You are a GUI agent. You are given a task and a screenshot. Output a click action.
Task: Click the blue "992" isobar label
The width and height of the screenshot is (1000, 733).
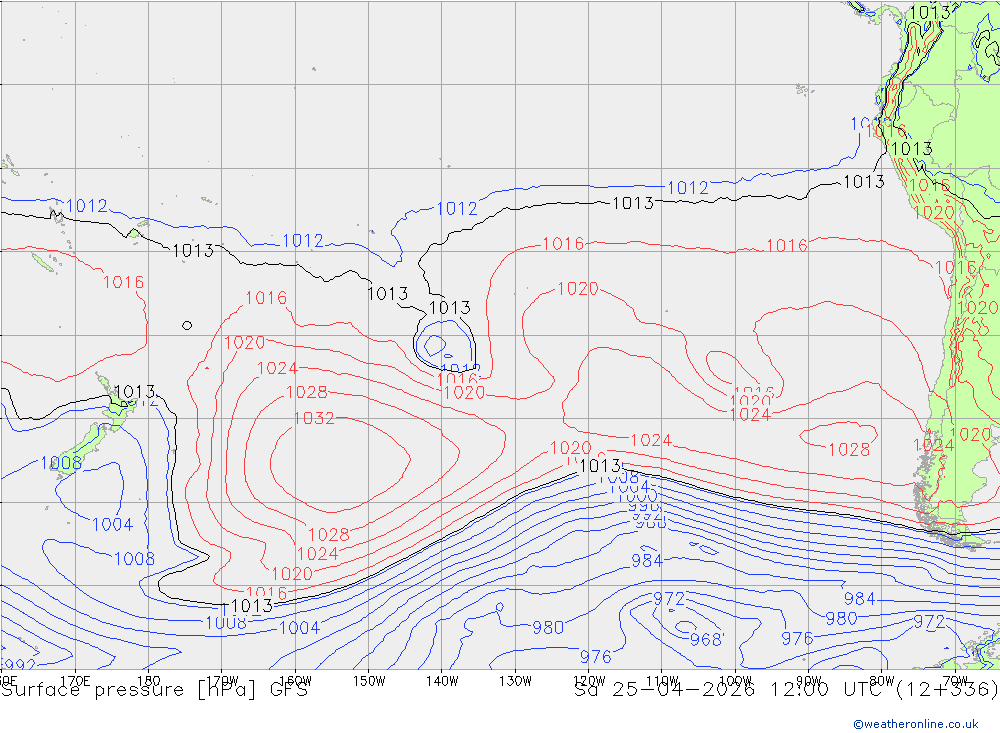pyautogui.click(x=18, y=666)
